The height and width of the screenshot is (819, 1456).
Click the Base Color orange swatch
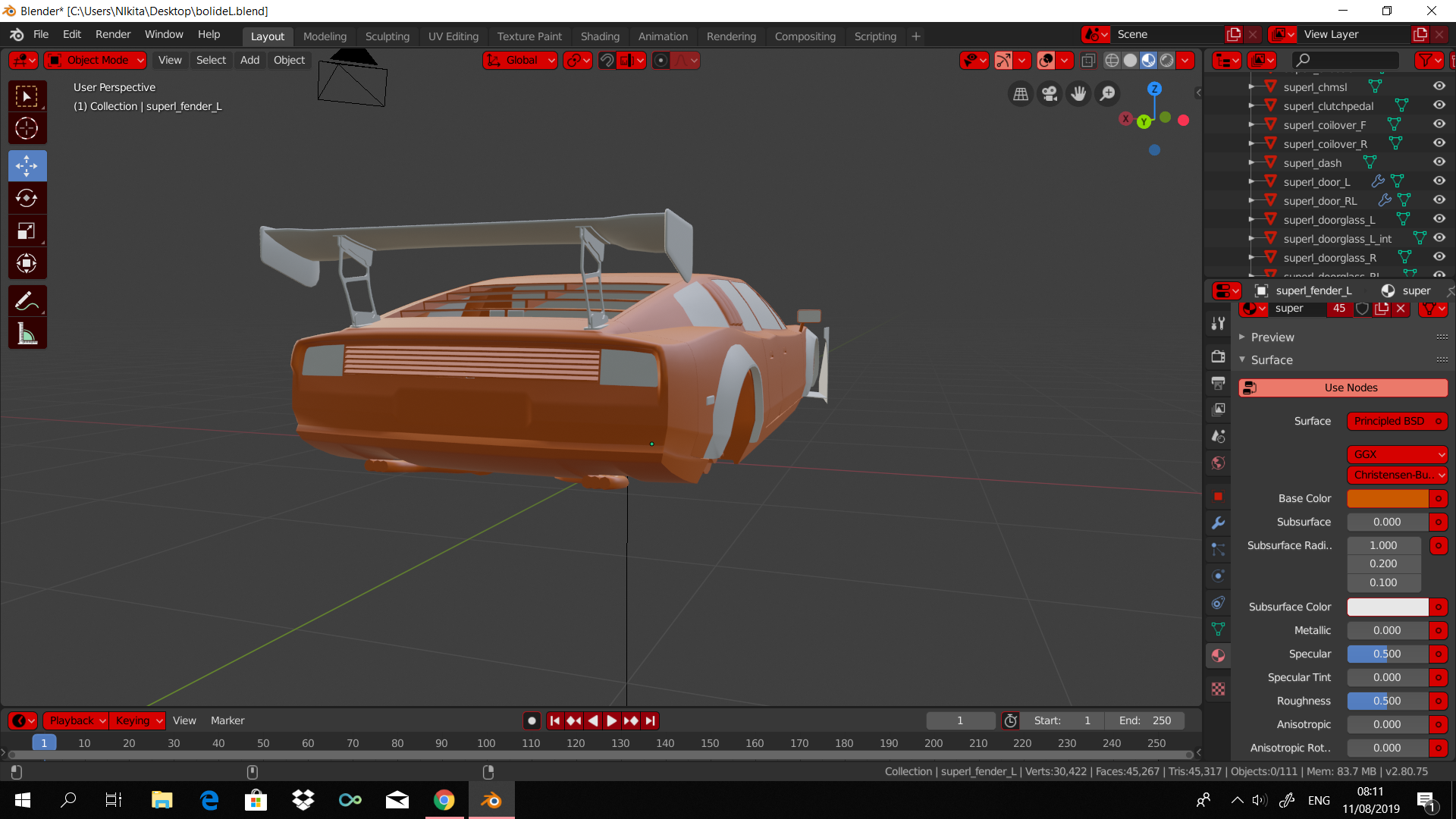click(1387, 499)
